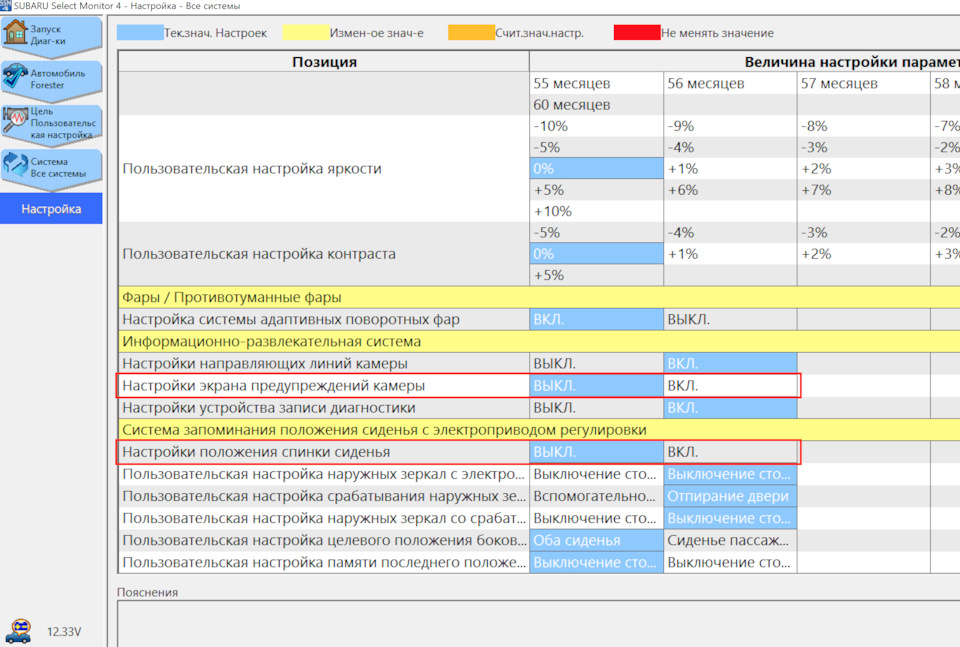
Task: Click the Система Все системы icon
Action: click(15, 166)
